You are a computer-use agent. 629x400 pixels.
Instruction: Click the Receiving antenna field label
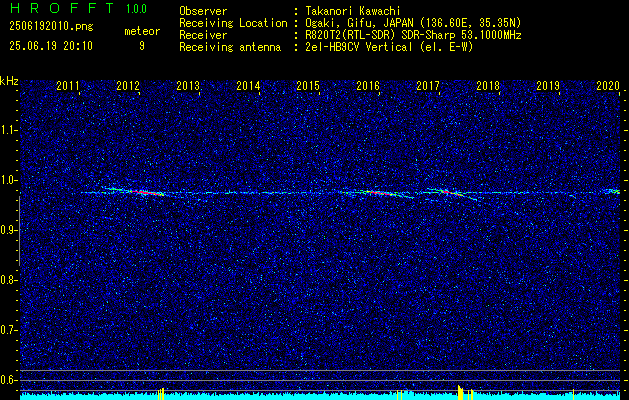click(x=230, y=47)
